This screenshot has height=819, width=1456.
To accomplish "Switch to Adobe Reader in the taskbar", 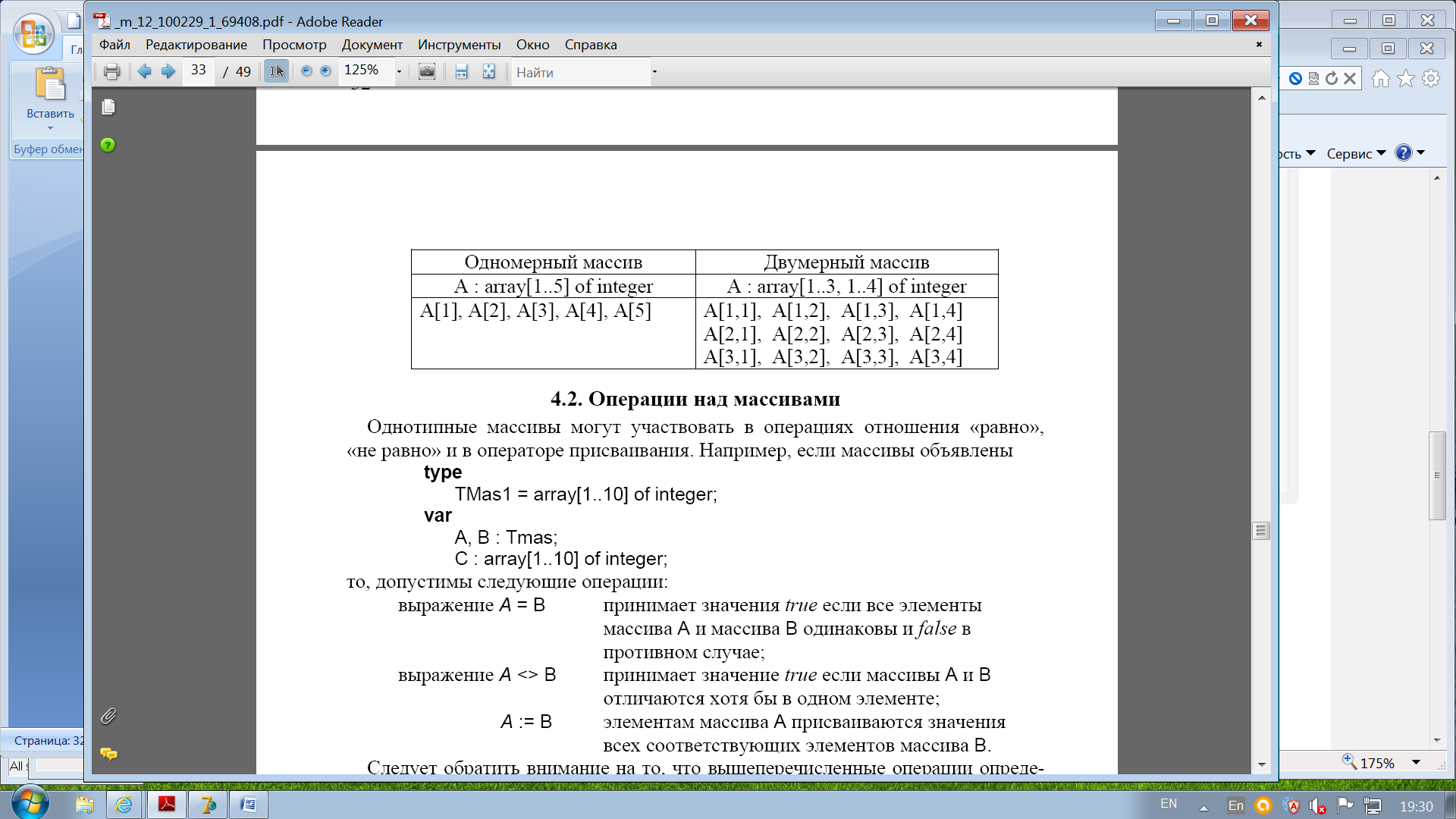I will pyautogui.click(x=166, y=805).
